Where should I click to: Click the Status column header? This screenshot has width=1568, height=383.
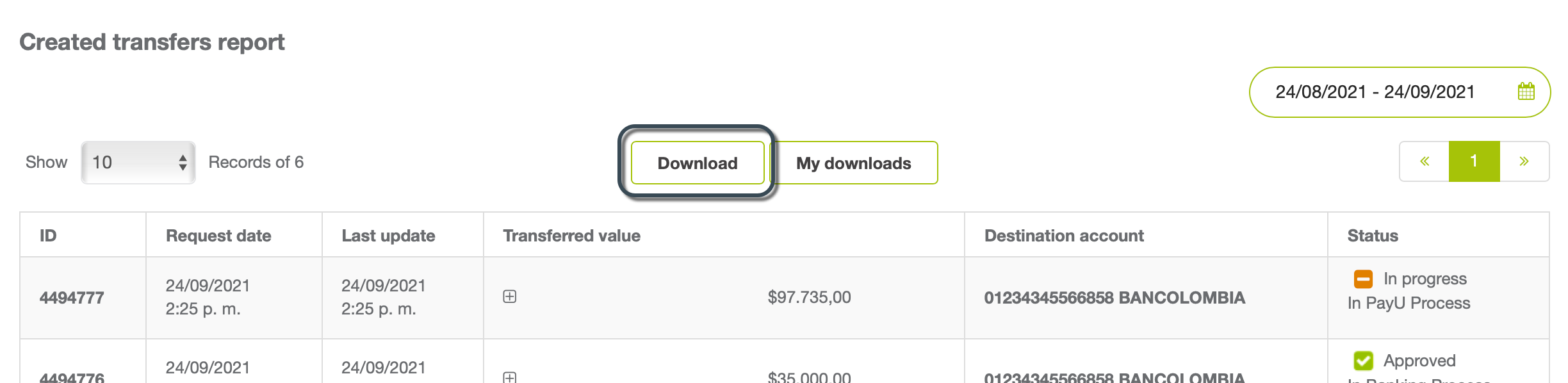[1373, 236]
